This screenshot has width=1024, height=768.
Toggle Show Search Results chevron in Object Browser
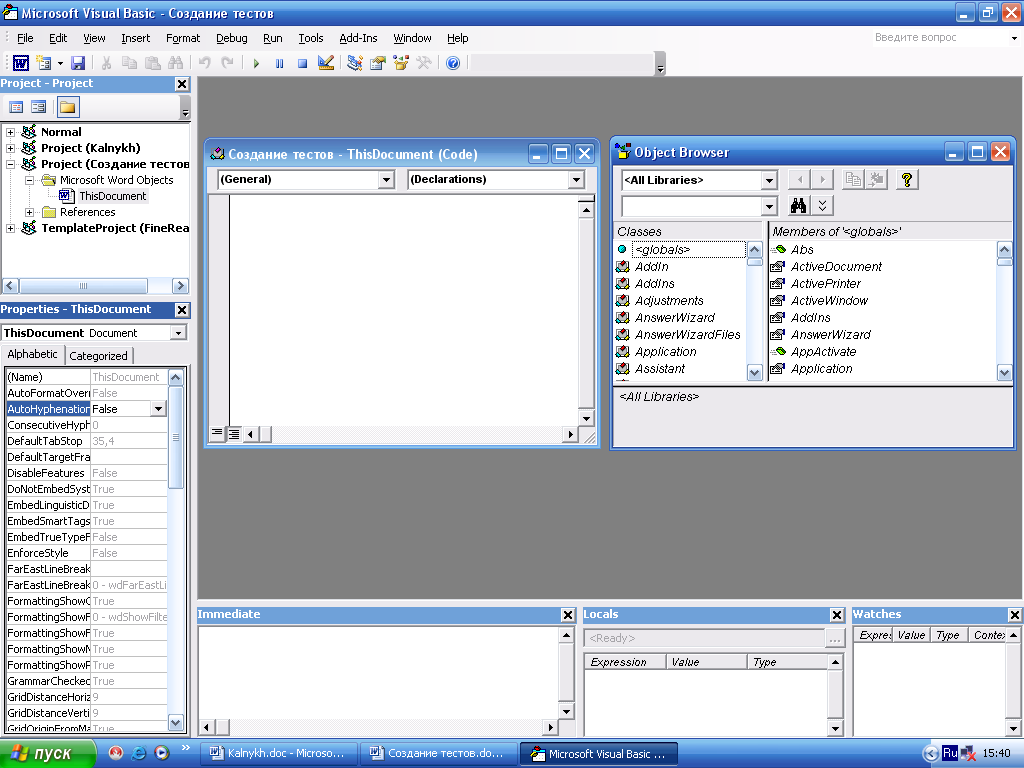click(x=822, y=206)
